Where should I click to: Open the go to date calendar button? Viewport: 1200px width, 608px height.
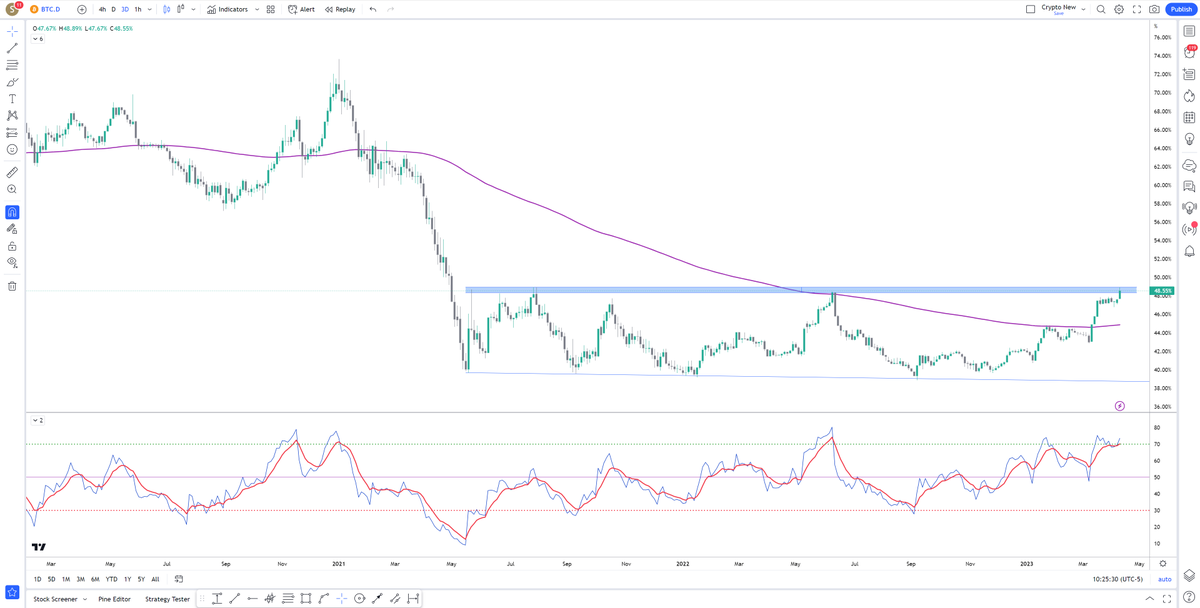(179, 579)
